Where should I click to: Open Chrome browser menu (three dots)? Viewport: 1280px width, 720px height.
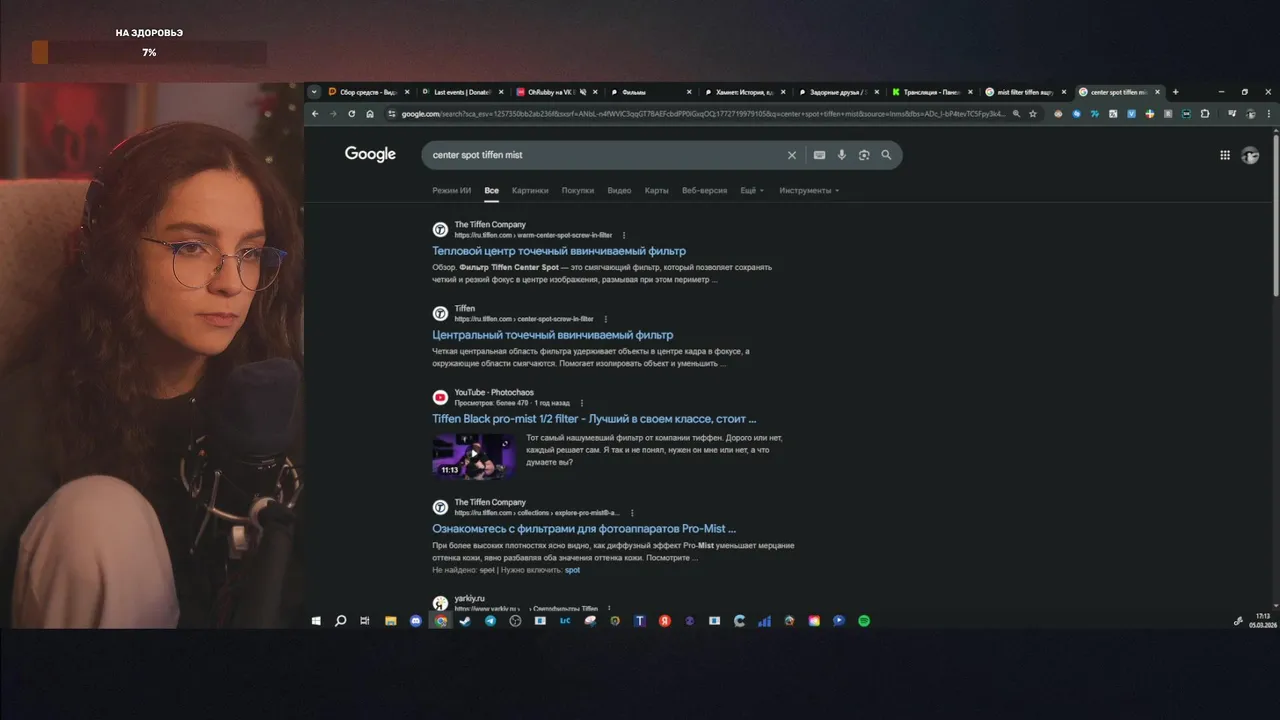pyautogui.click(x=1270, y=114)
